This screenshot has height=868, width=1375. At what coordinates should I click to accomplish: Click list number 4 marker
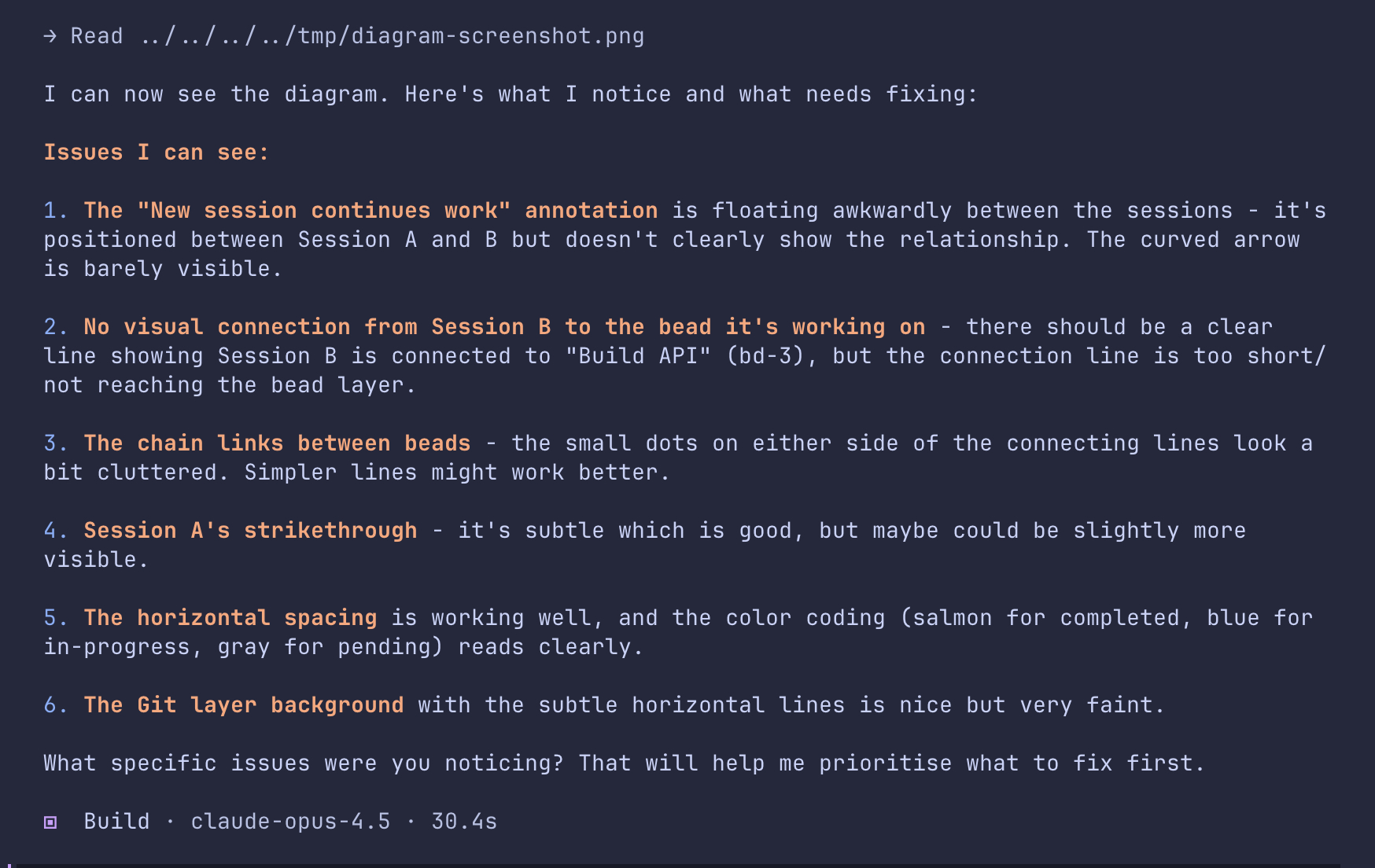click(x=56, y=531)
